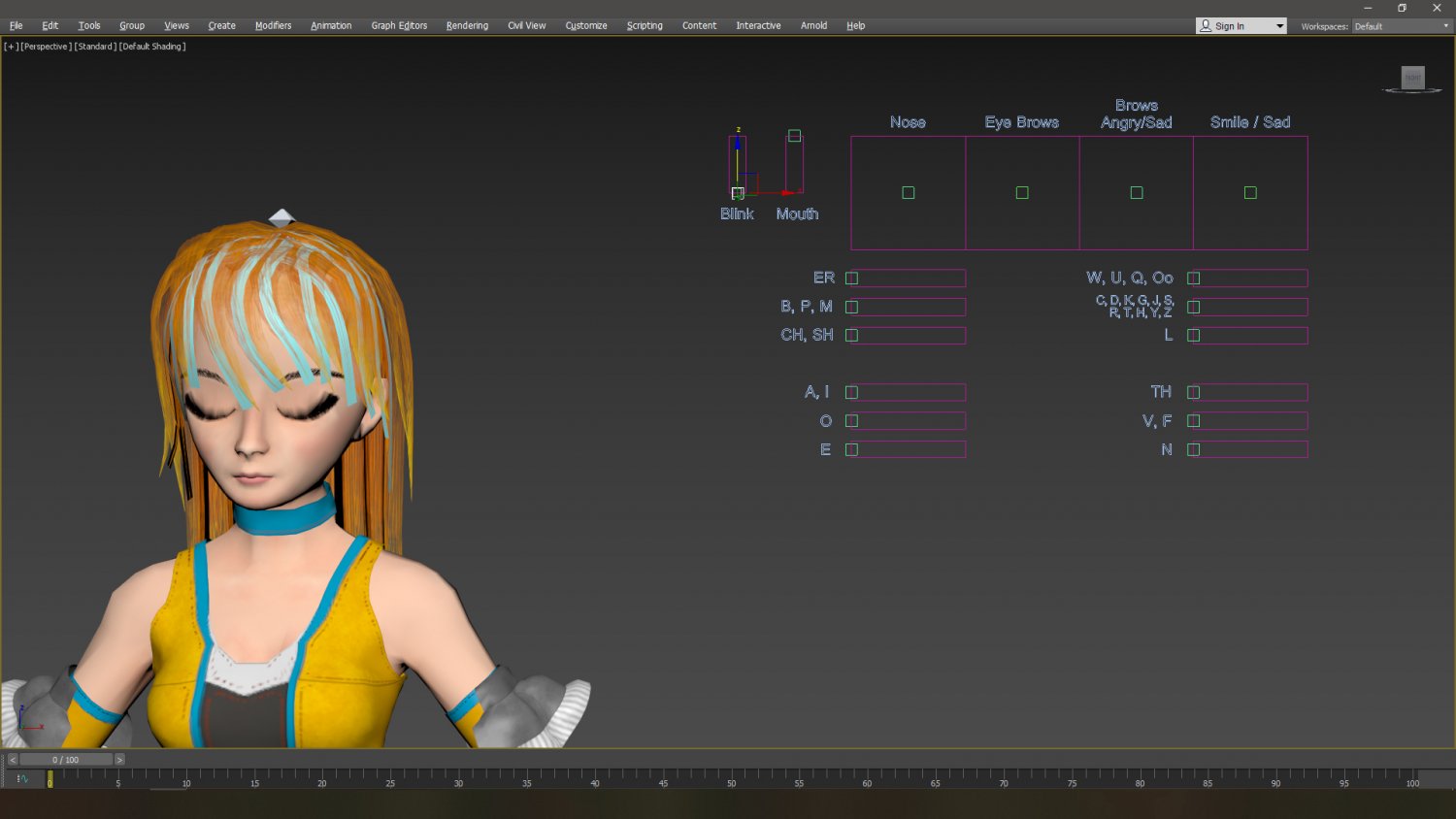Select the O phoneme slider handle
The height and width of the screenshot is (819, 1456).
[852, 421]
